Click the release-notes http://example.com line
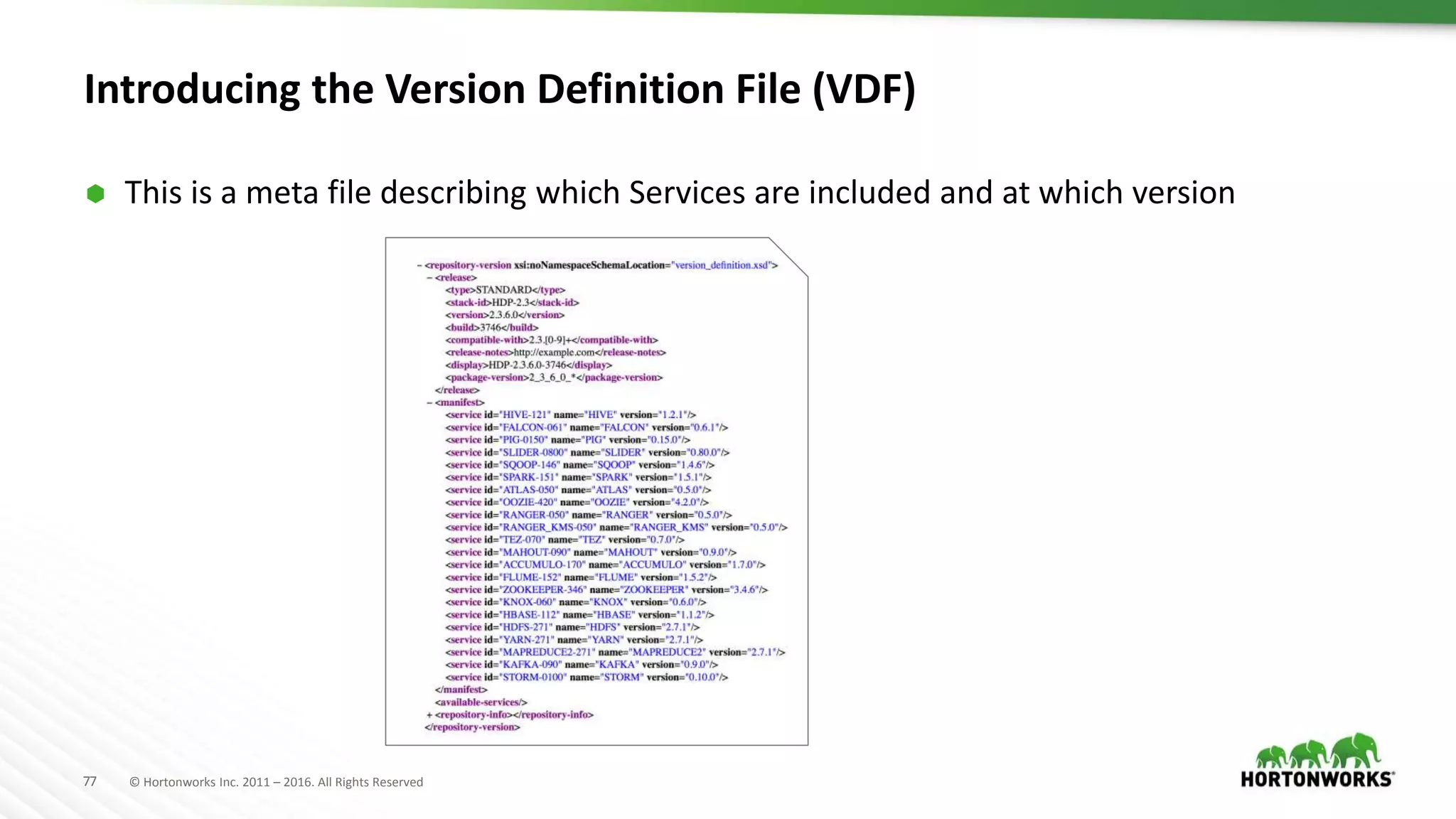Image resolution: width=1456 pixels, height=819 pixels. pos(556,353)
